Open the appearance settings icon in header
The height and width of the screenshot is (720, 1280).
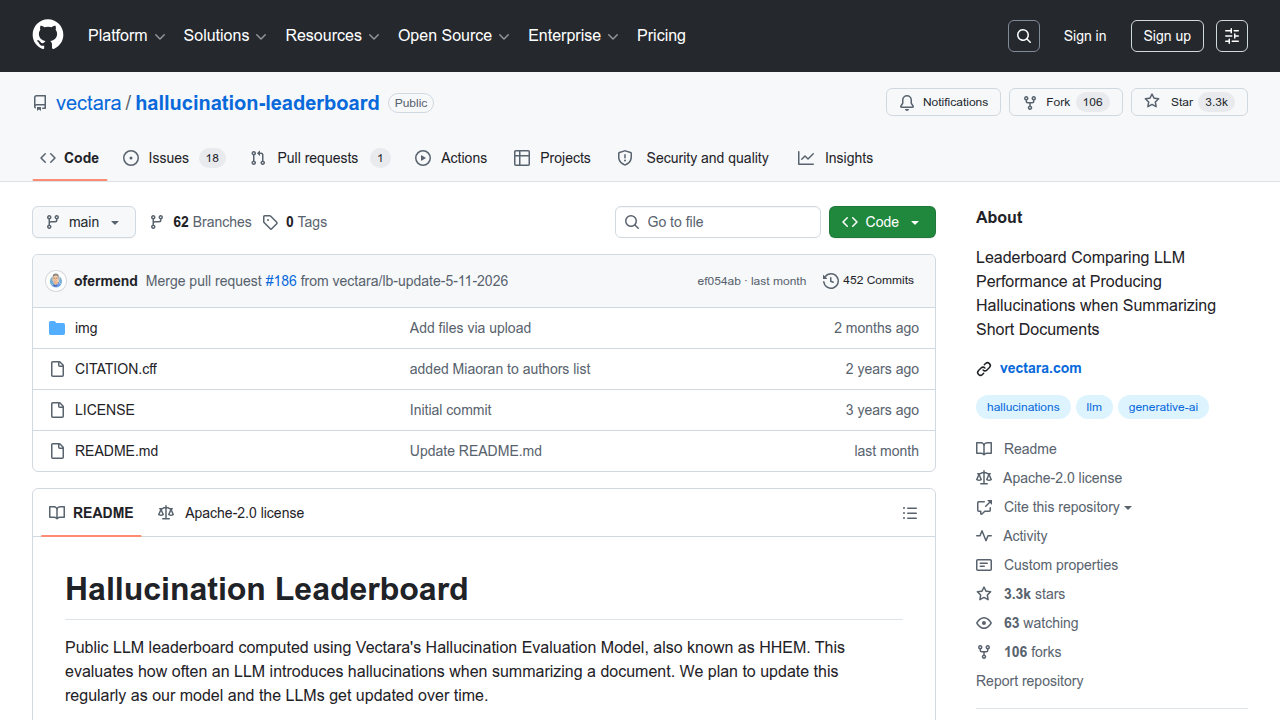click(x=1232, y=36)
